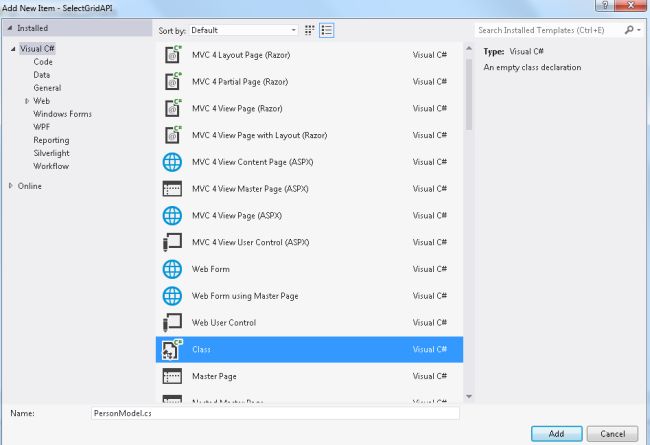Expand the Web tree node
This screenshot has width=650, height=445.
[27, 101]
